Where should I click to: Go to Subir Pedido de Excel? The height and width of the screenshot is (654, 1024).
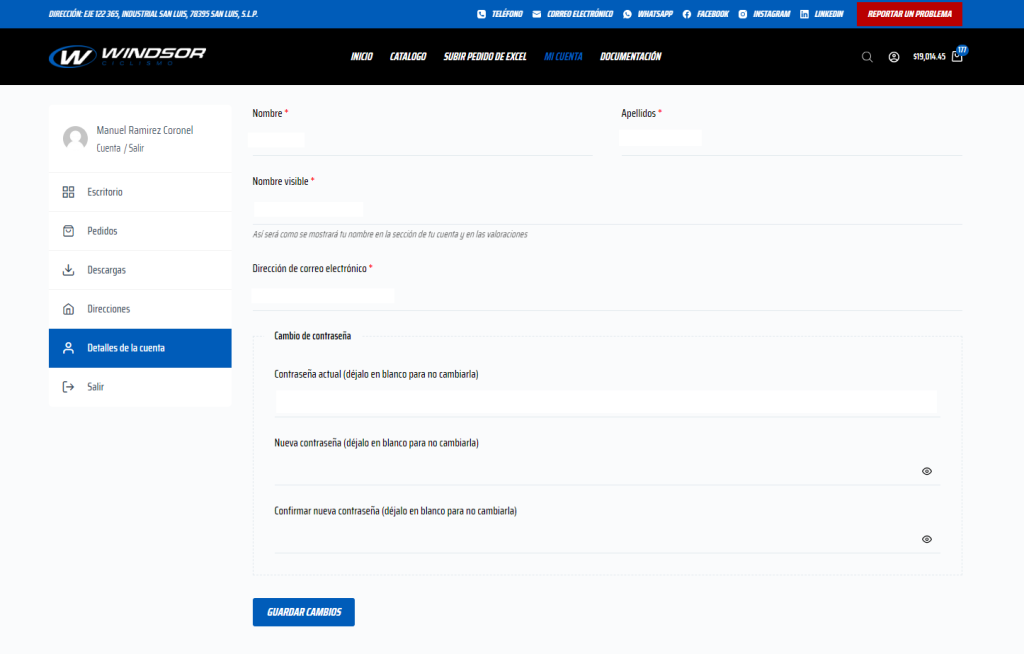(x=485, y=57)
